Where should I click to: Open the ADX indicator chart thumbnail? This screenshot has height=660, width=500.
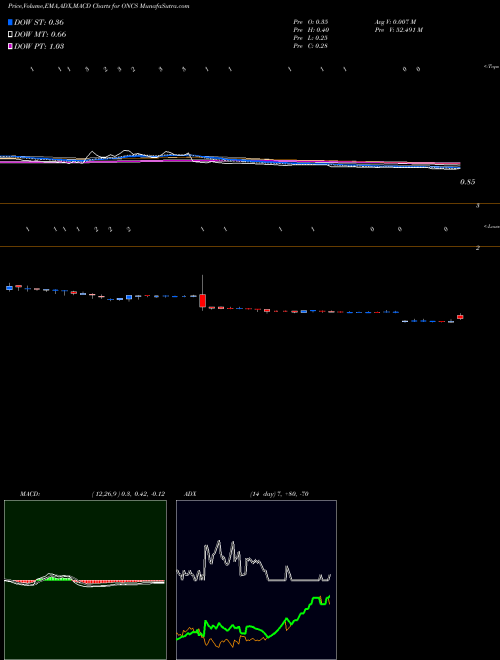256,580
